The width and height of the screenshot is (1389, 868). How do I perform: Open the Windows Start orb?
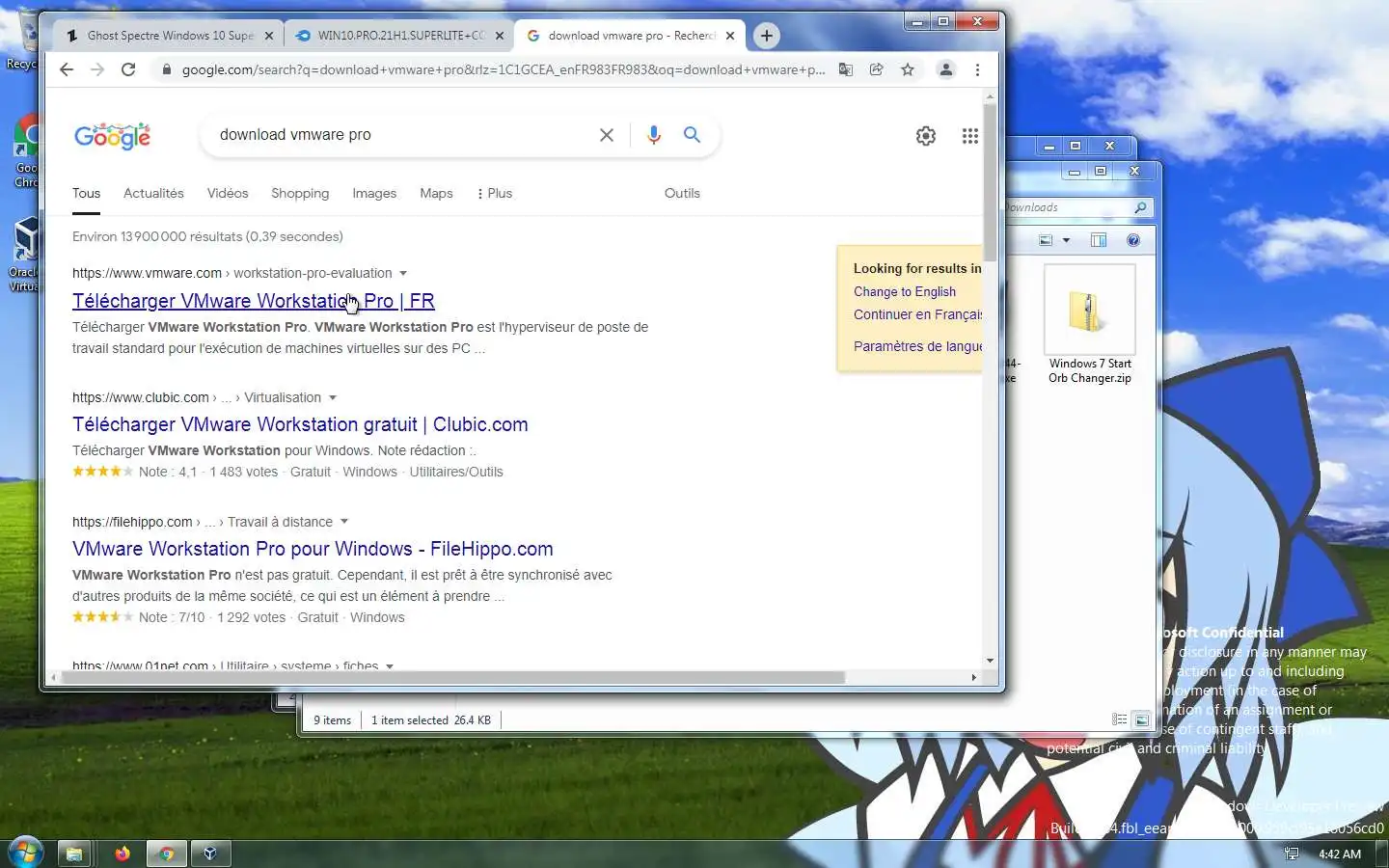(x=25, y=854)
